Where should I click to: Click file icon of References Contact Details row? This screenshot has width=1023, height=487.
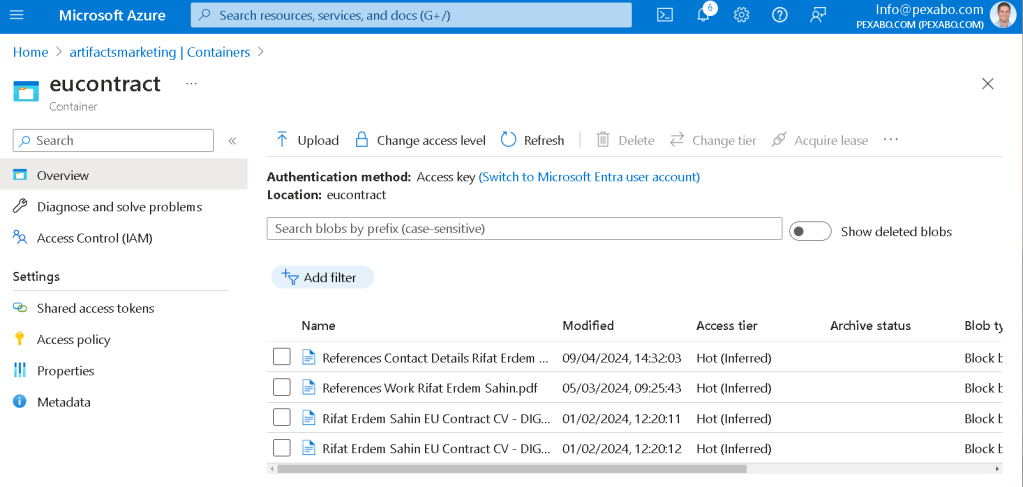coord(309,357)
